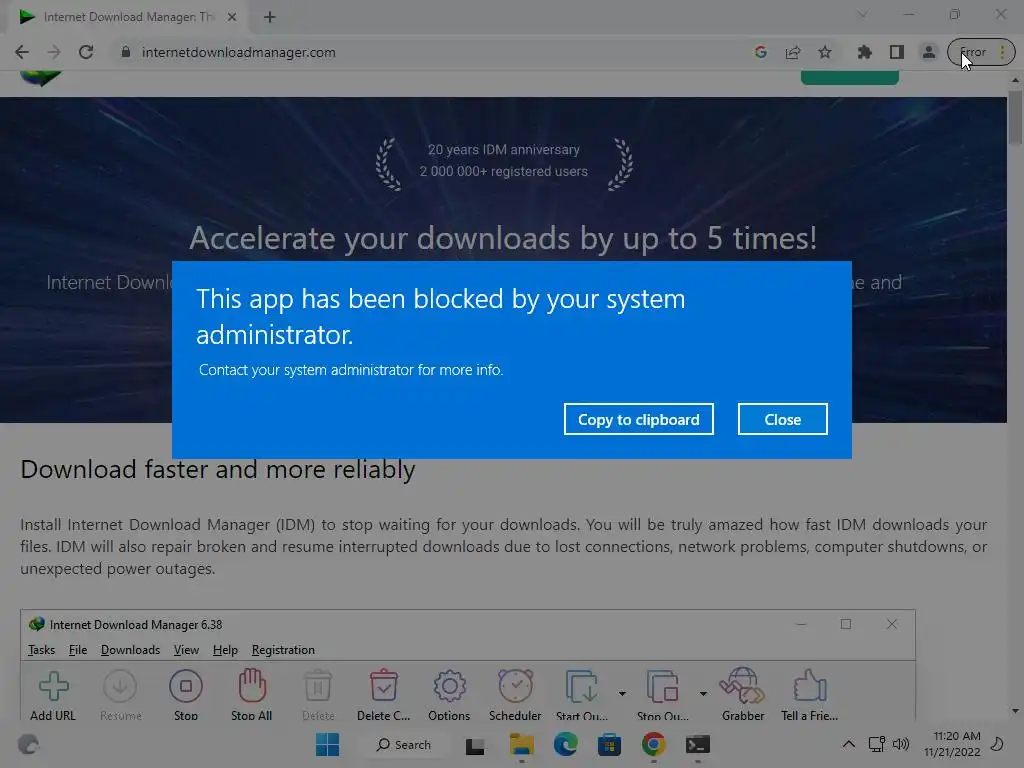The height and width of the screenshot is (768, 1024).
Task: Click the Accelerate your downloads headline
Action: [x=503, y=238]
